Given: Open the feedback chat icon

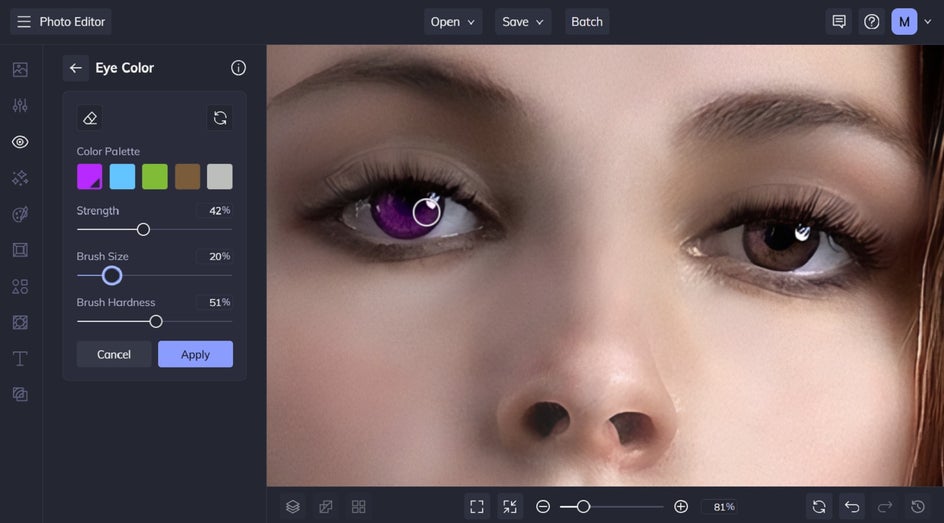Looking at the screenshot, I should (839, 22).
